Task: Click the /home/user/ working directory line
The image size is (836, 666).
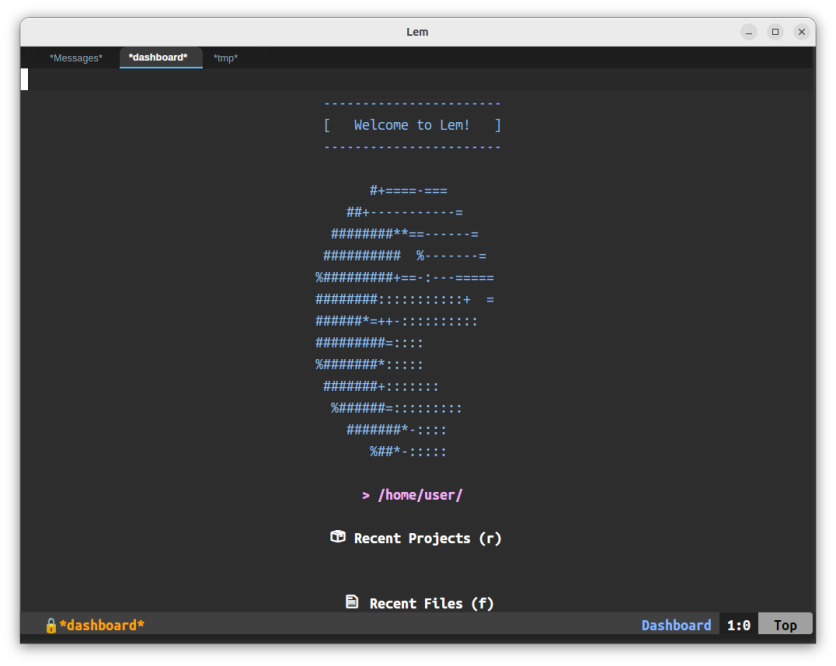Action: 412,495
